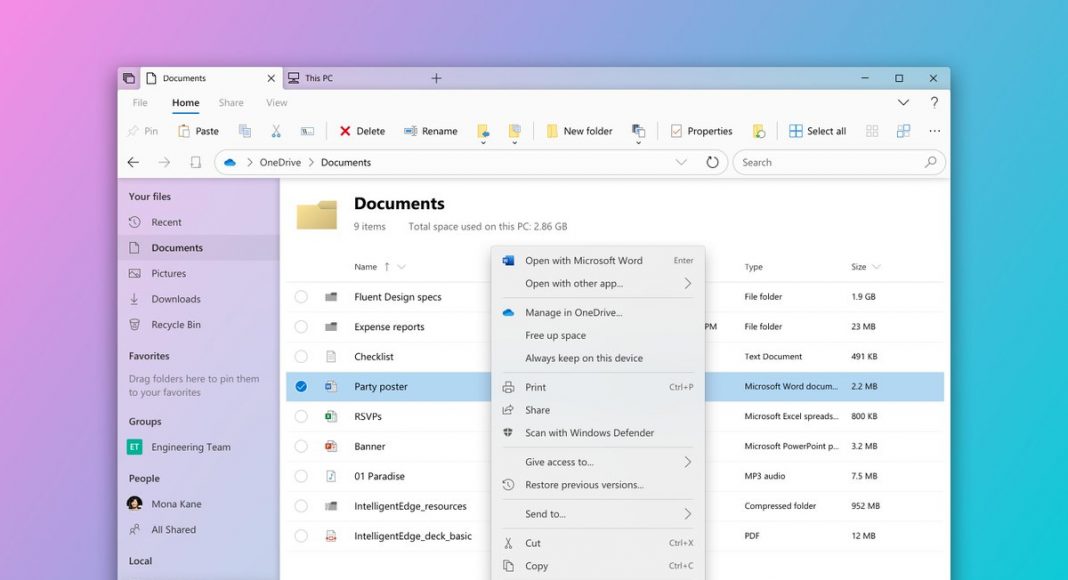Click the Paste button in the ribbon
1068x580 pixels.
[198, 131]
